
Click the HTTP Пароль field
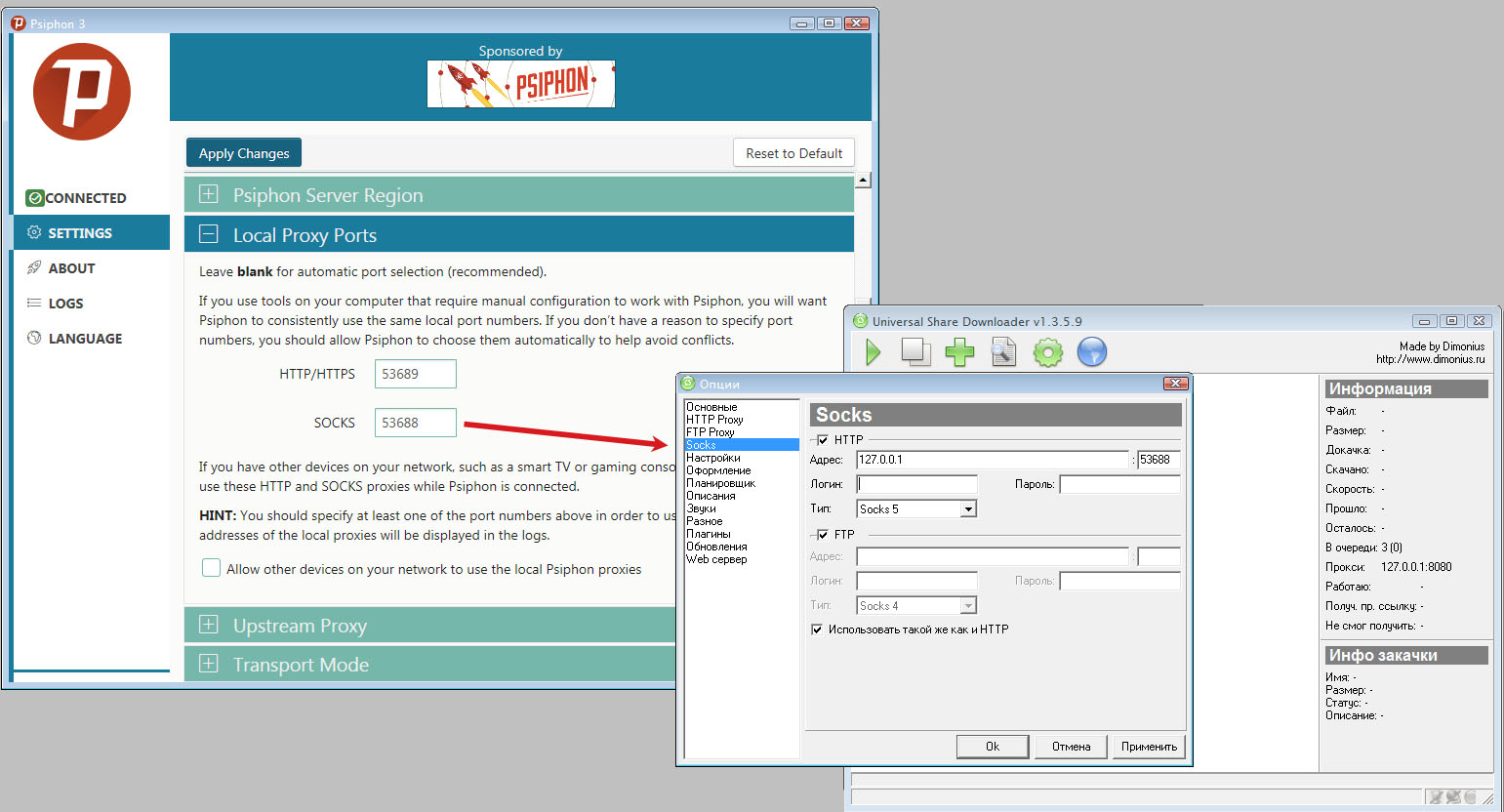(x=1120, y=484)
